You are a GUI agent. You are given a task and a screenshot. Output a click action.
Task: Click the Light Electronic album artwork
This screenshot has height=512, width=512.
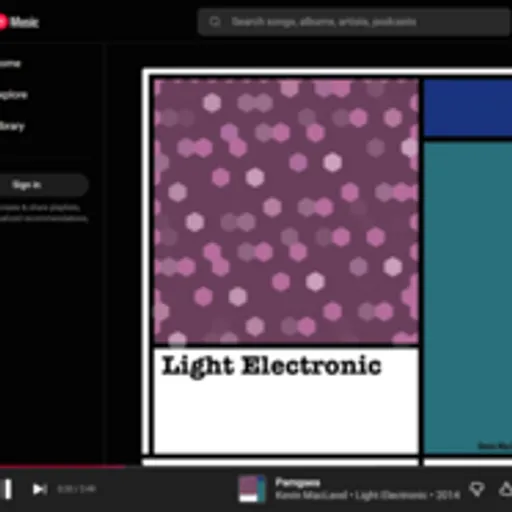pos(328,267)
